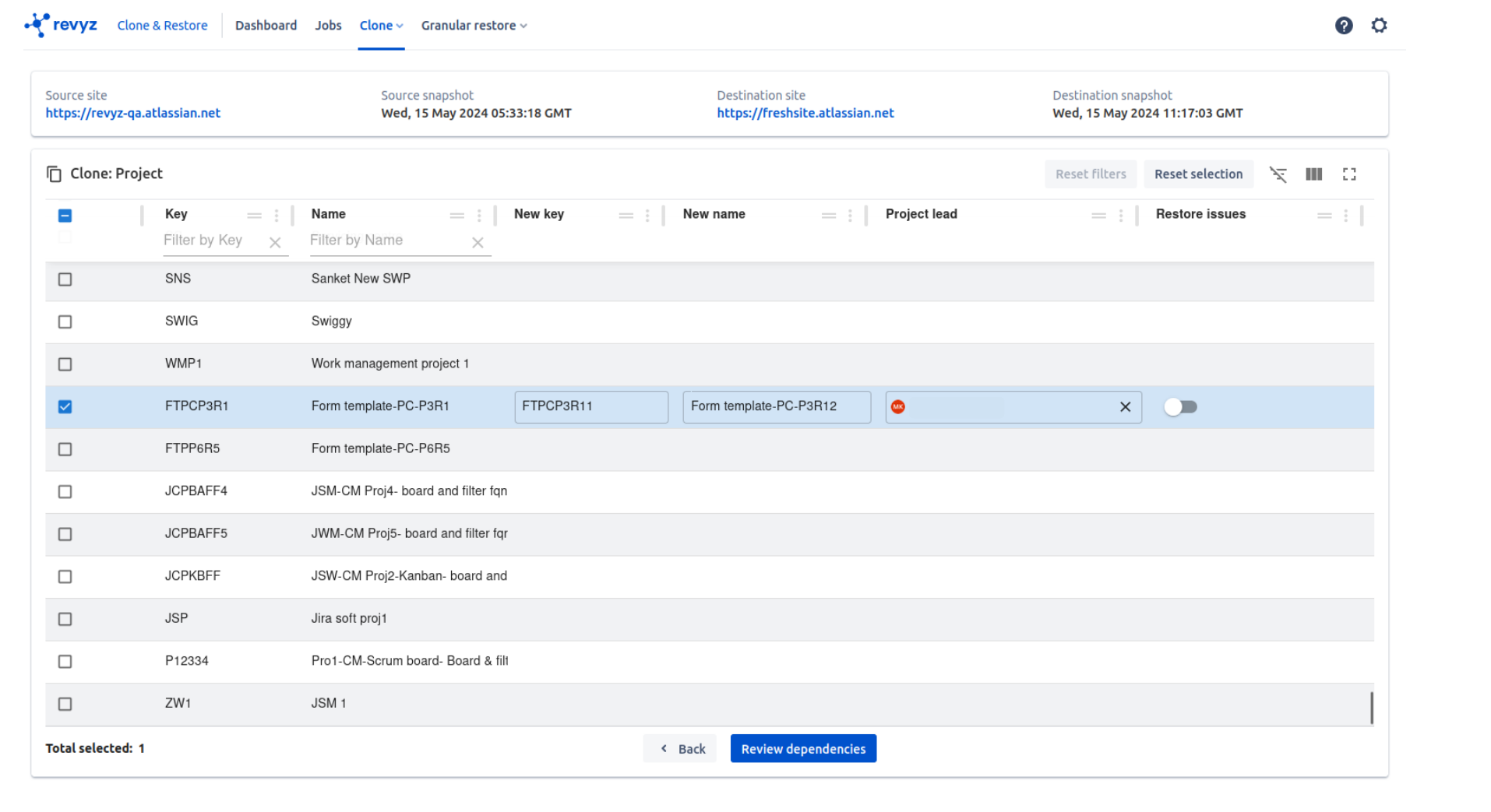1491x812 pixels.
Task: Enable Restore issues toggle for FTPCP3R1
Action: point(1179,407)
